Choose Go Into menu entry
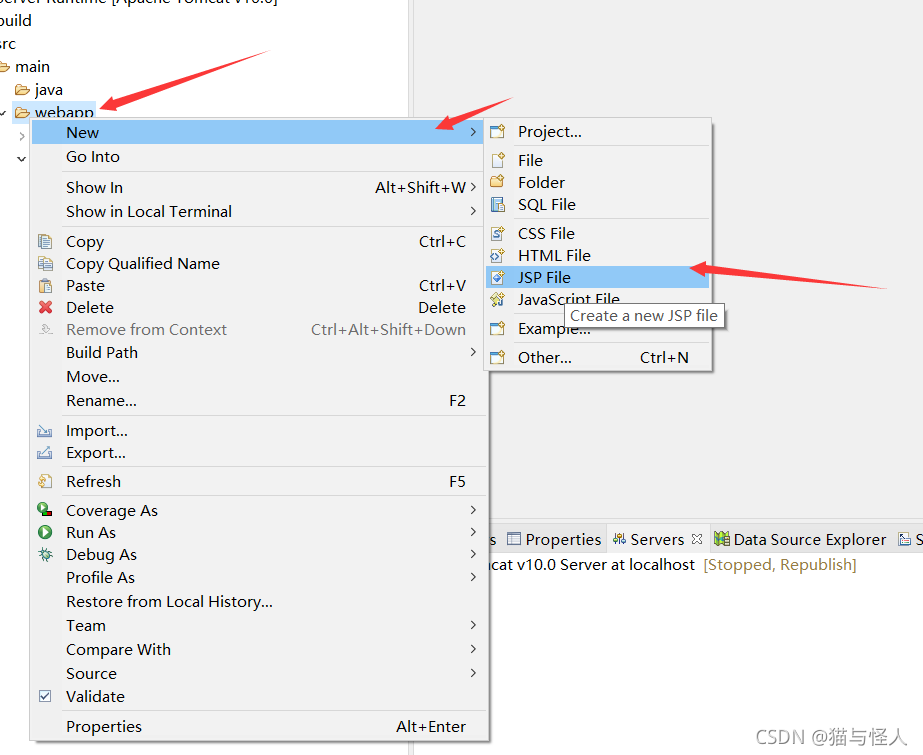Image resolution: width=923 pixels, height=755 pixels. pyautogui.click(x=259, y=157)
